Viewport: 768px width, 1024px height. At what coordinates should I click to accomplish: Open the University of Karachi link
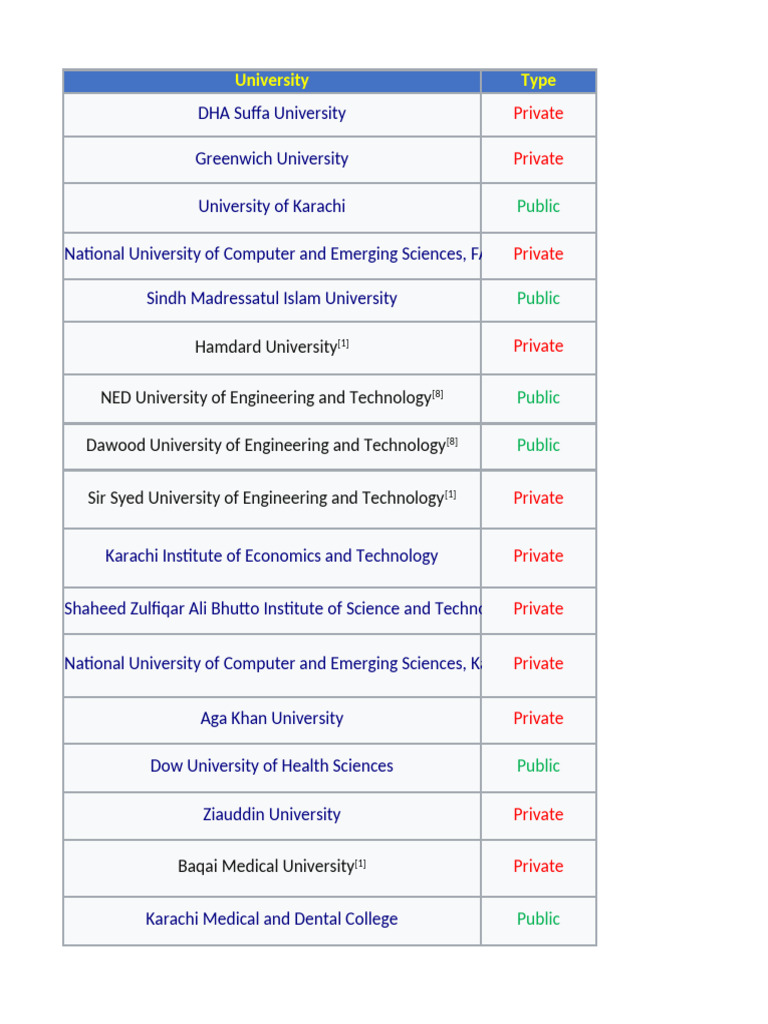pos(271,206)
